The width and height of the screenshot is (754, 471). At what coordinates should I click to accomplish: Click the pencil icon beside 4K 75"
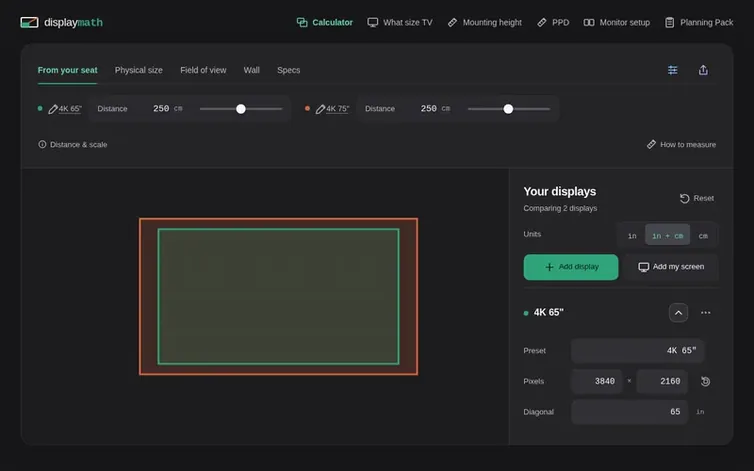click(320, 109)
